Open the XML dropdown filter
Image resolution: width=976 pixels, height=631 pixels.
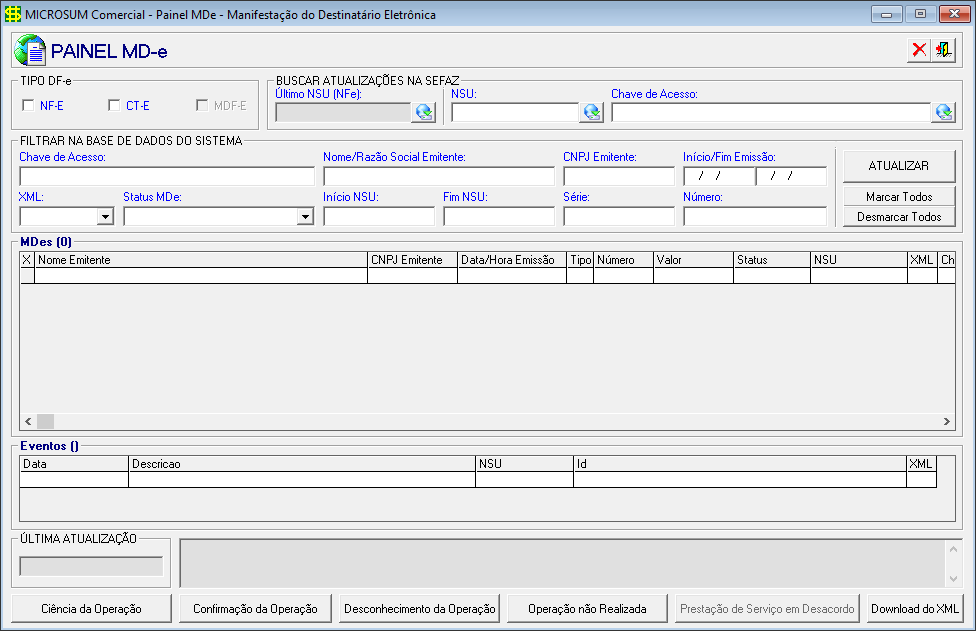click(x=105, y=216)
